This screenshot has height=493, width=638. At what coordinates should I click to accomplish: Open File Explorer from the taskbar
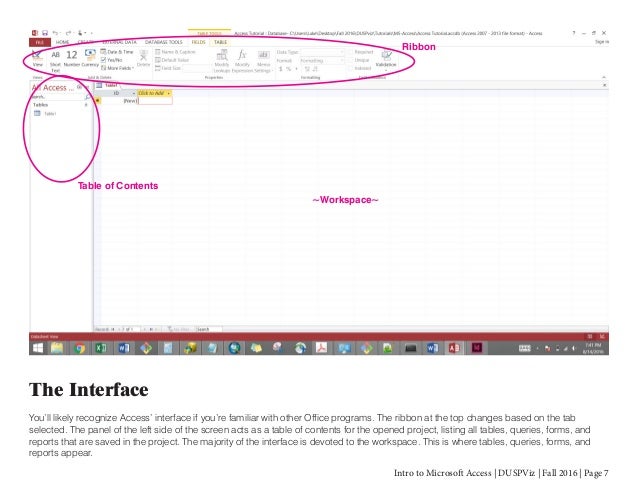point(57,348)
